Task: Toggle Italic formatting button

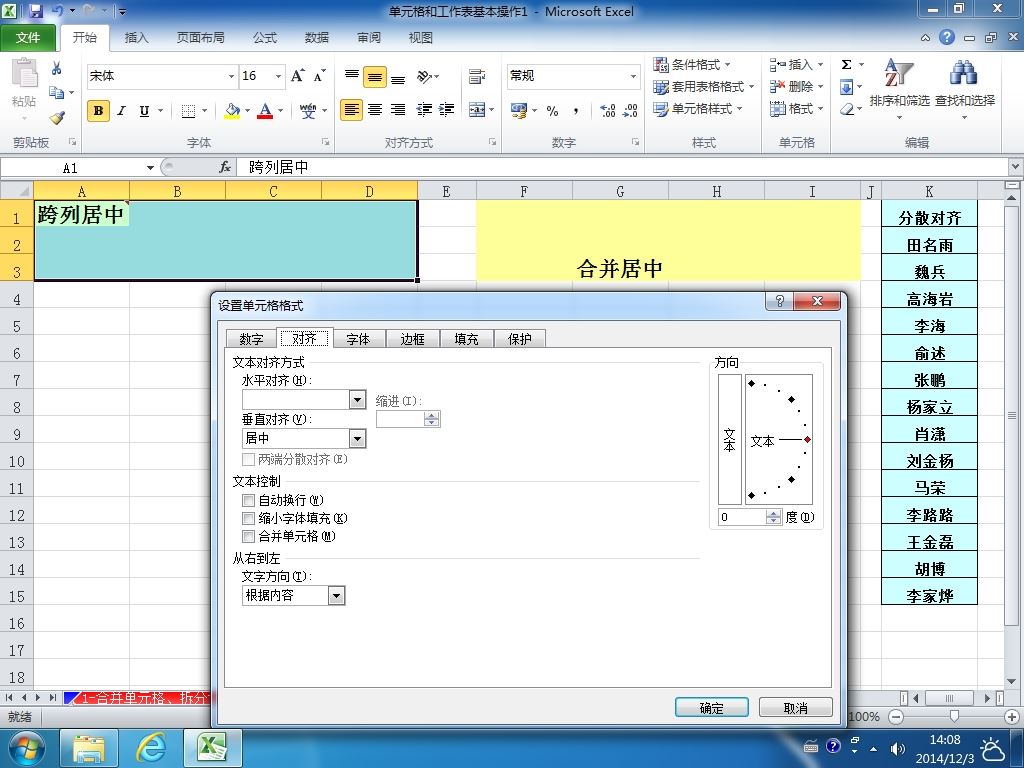Action: 121,111
